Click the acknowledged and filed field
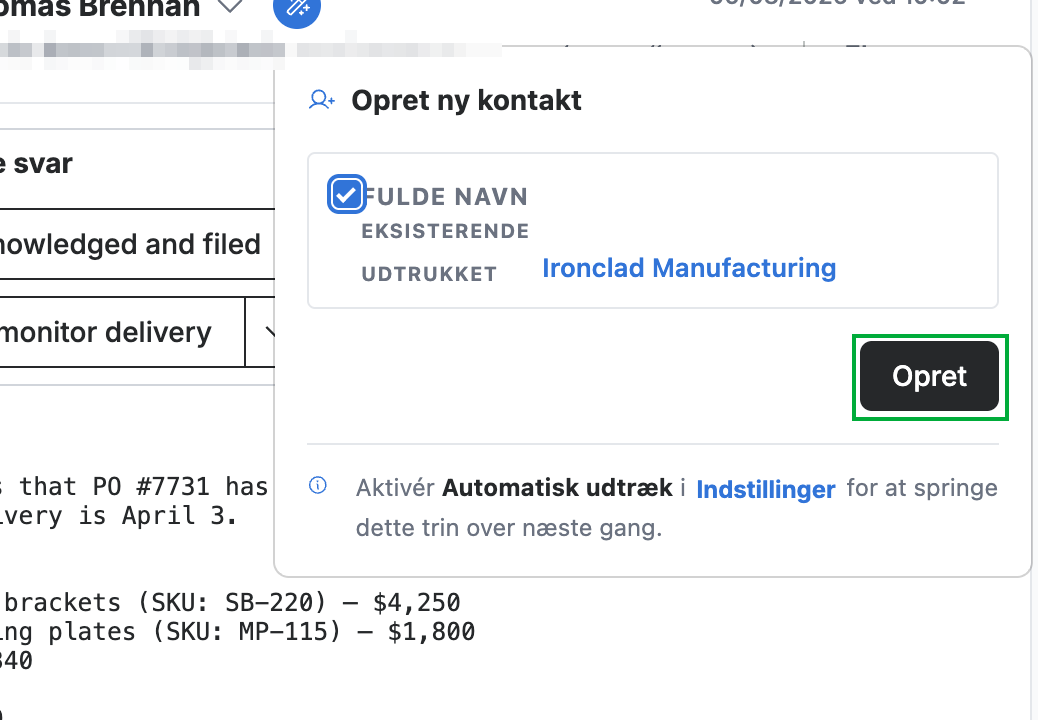 [x=137, y=244]
